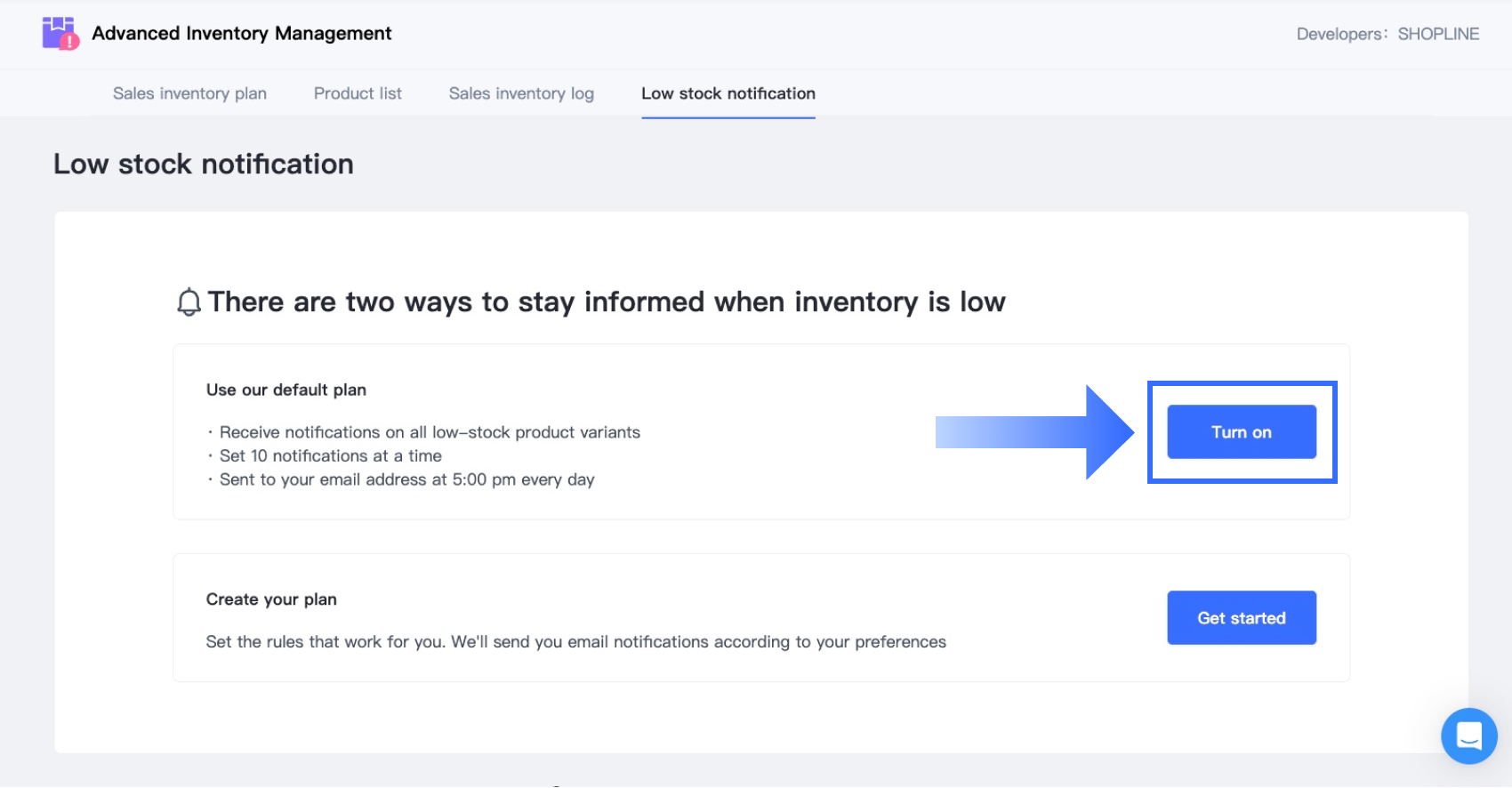1512x788 pixels.
Task: Select the Low stock notification tab
Action: 728,93
